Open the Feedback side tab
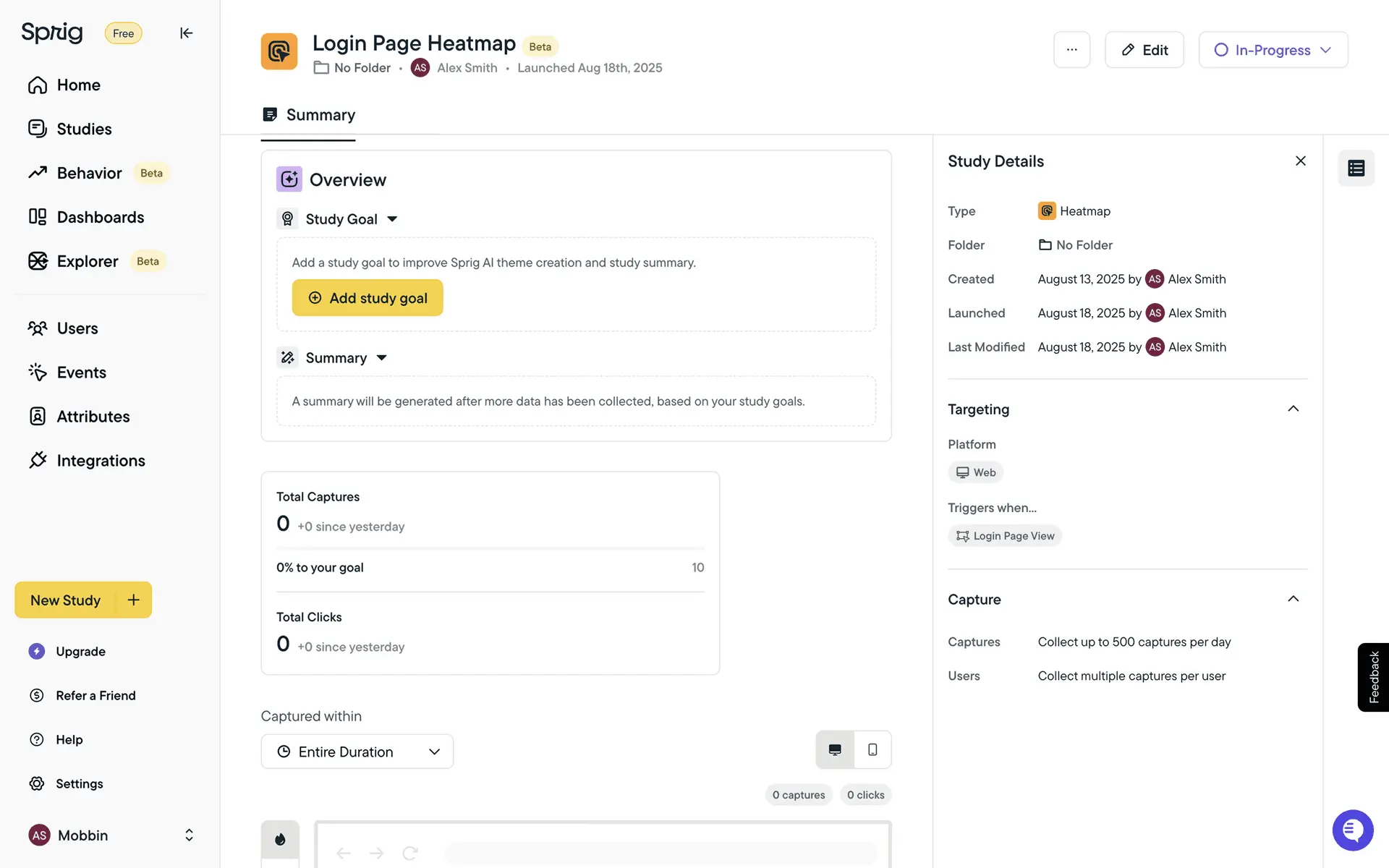1389x868 pixels. pos(1373,677)
